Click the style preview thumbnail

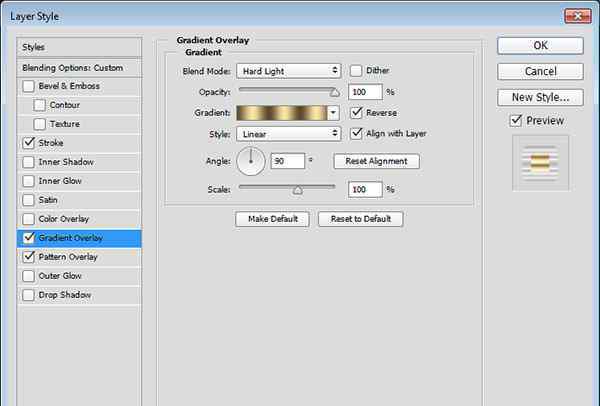pos(540,163)
